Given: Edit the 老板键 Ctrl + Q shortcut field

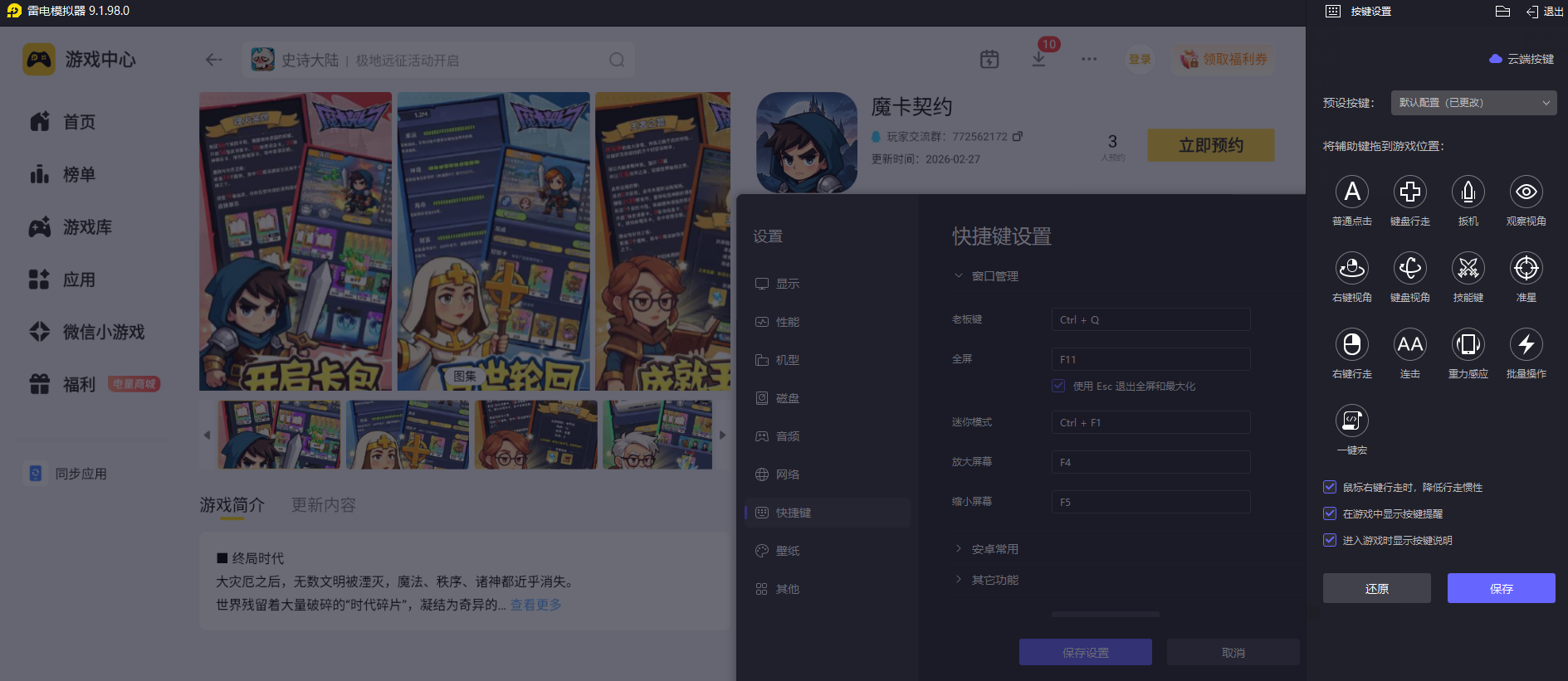Looking at the screenshot, I should pos(1150,319).
